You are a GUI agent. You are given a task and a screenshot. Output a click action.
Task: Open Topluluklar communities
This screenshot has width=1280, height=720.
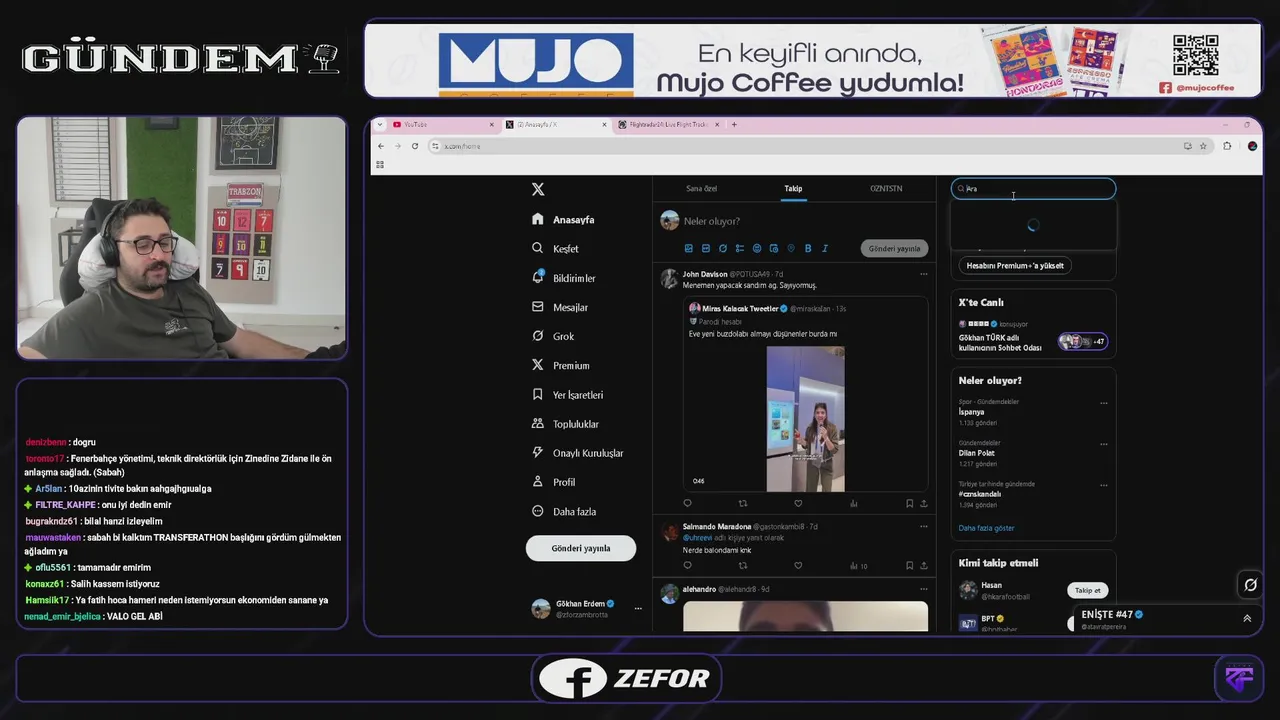tap(565, 424)
